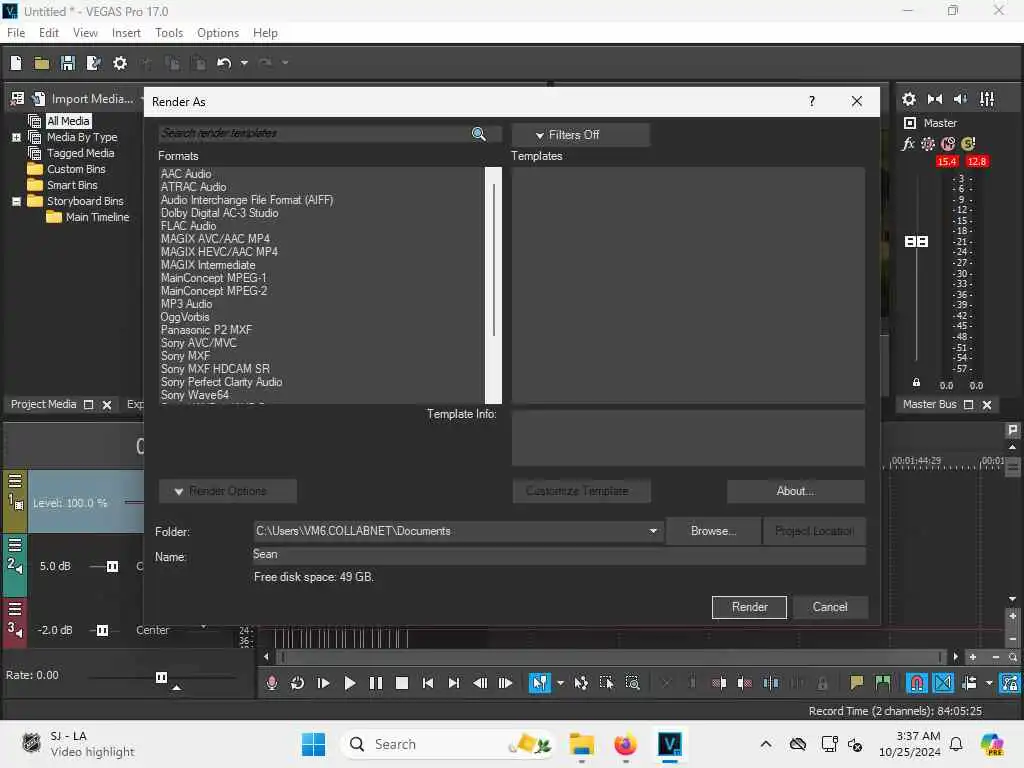Screen dimensions: 1024x768
Task: Open the Tools menu
Action: tap(168, 33)
